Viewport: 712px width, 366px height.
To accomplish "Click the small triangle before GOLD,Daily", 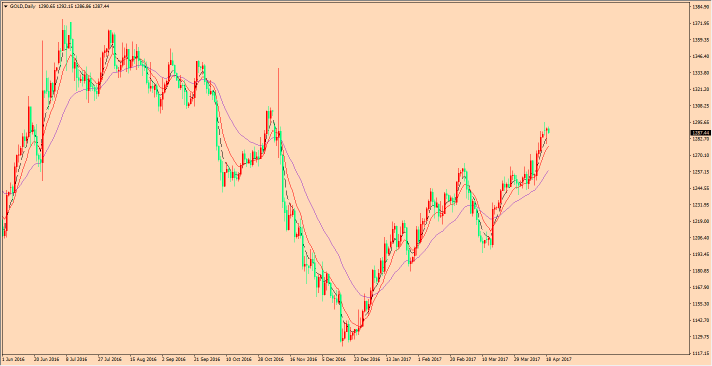I will tap(5, 6).
